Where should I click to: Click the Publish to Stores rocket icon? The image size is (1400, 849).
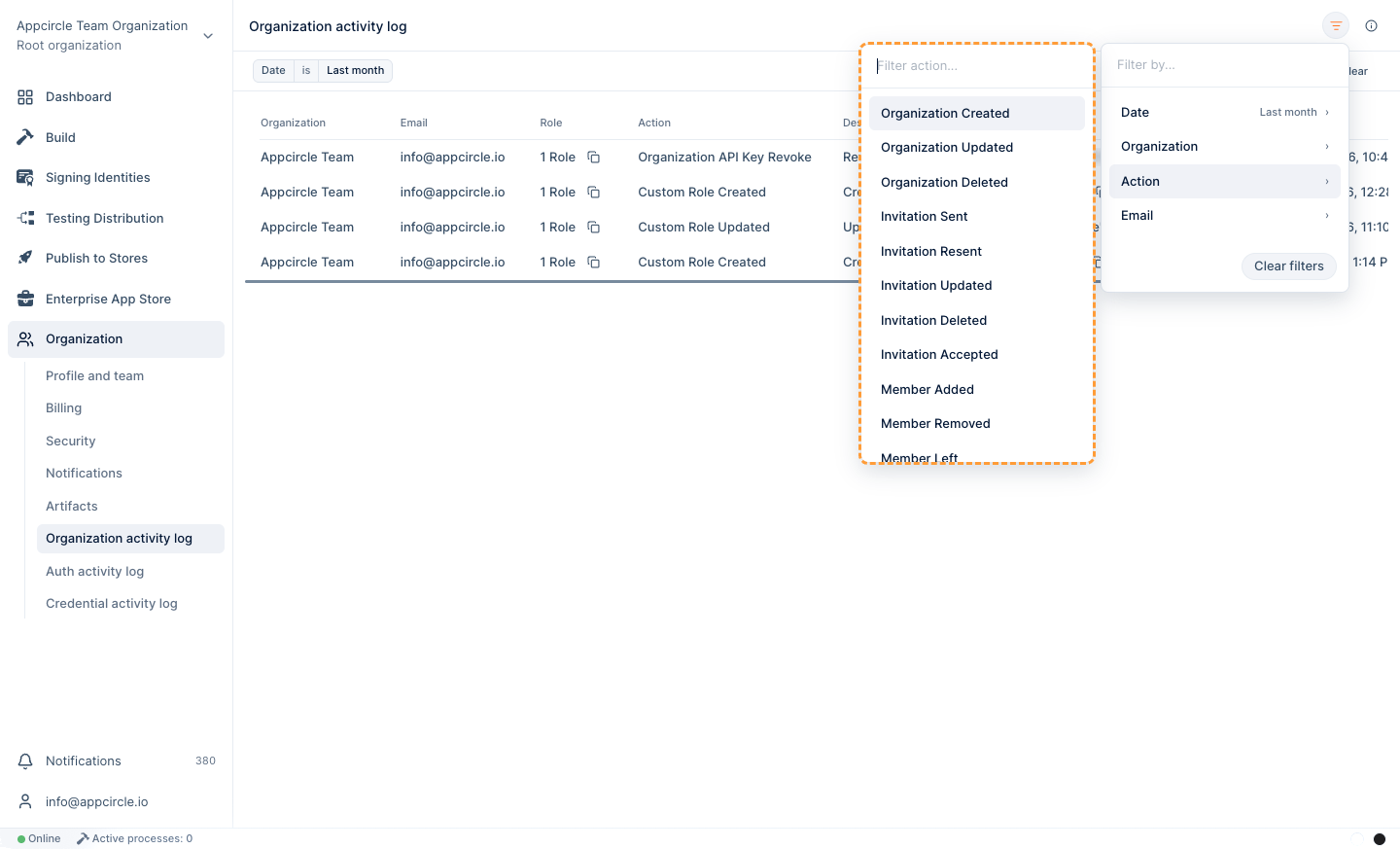(x=25, y=258)
